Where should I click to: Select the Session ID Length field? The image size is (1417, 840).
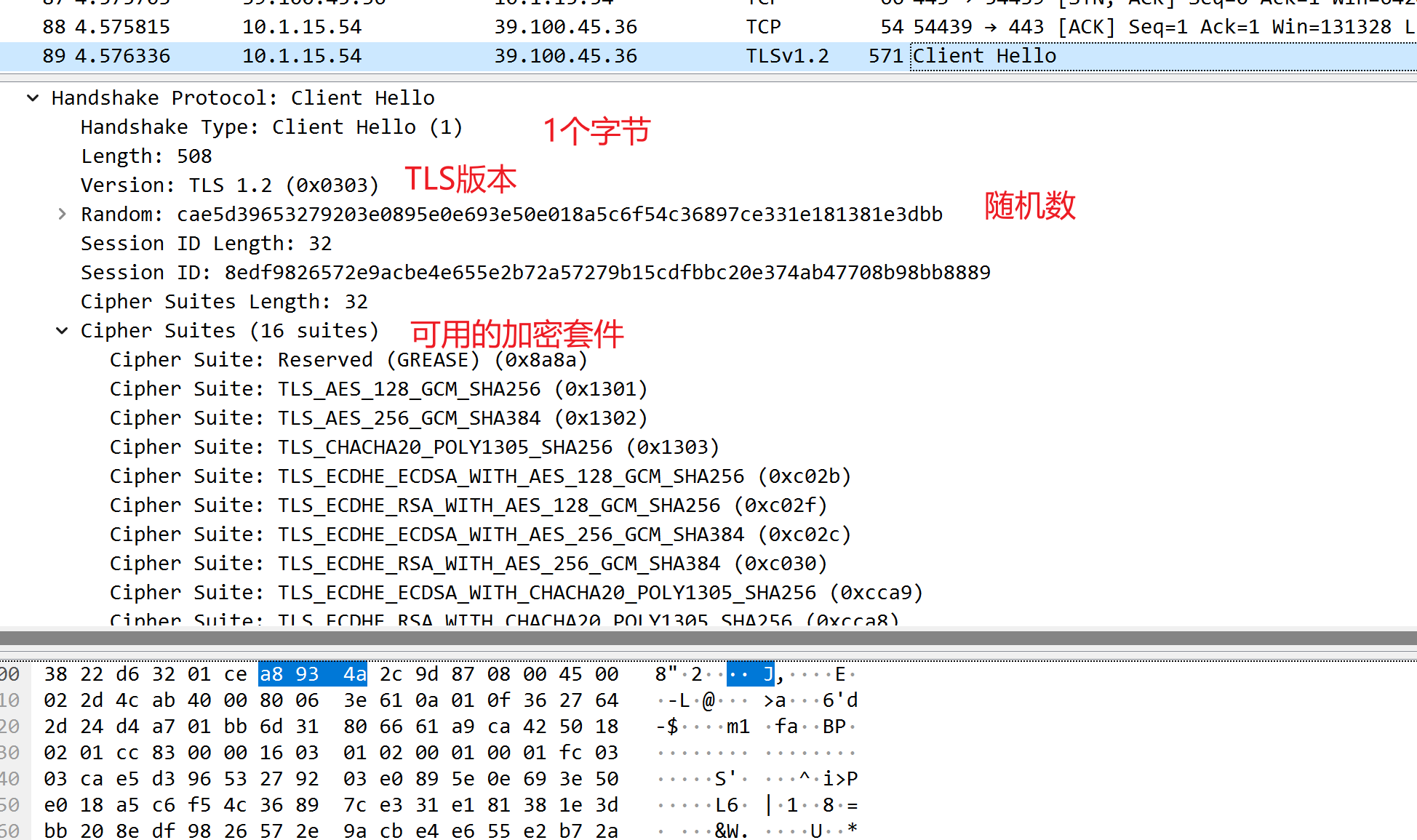point(206,244)
